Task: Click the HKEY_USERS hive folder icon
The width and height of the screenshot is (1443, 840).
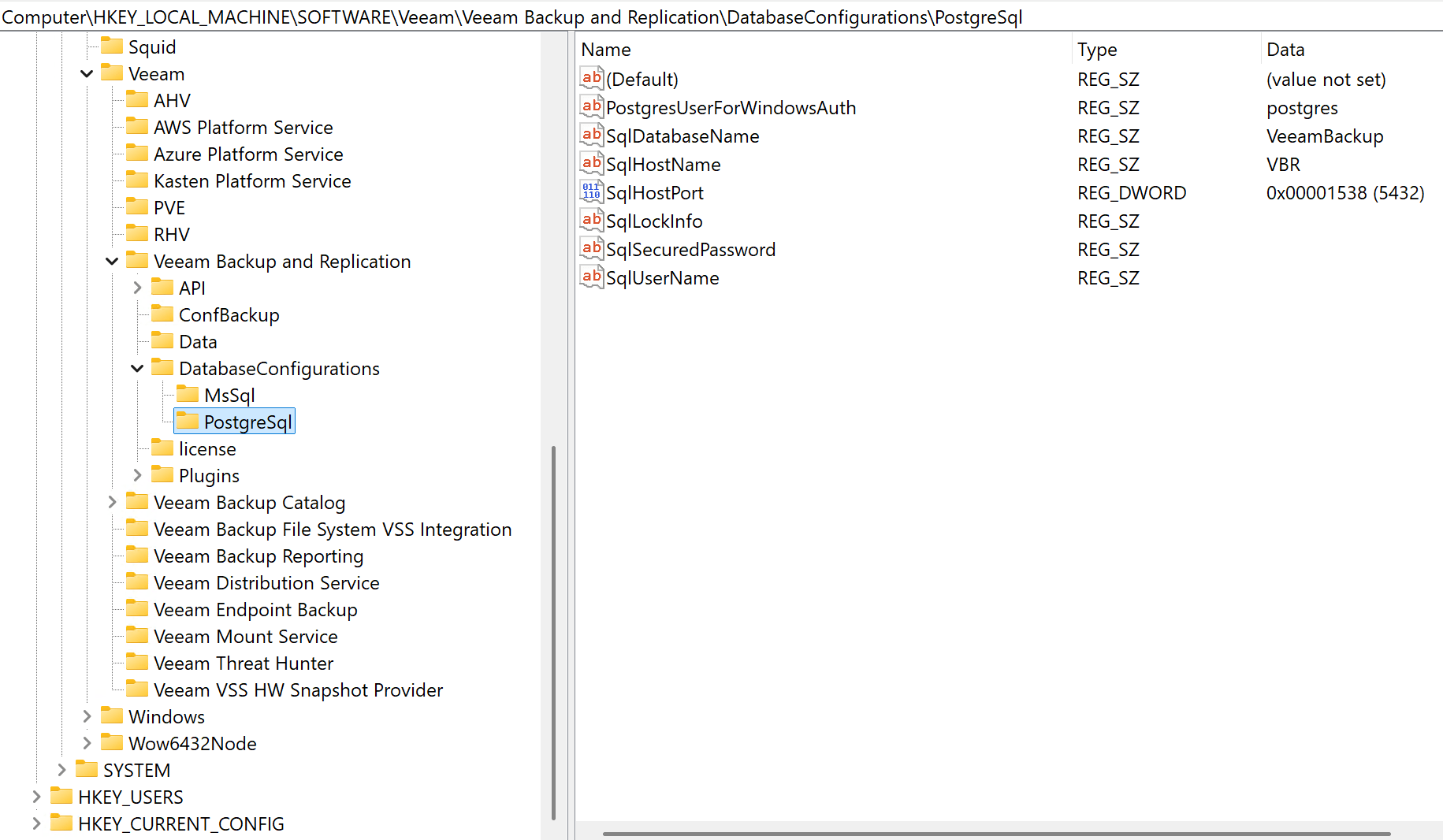Action: tap(61, 796)
